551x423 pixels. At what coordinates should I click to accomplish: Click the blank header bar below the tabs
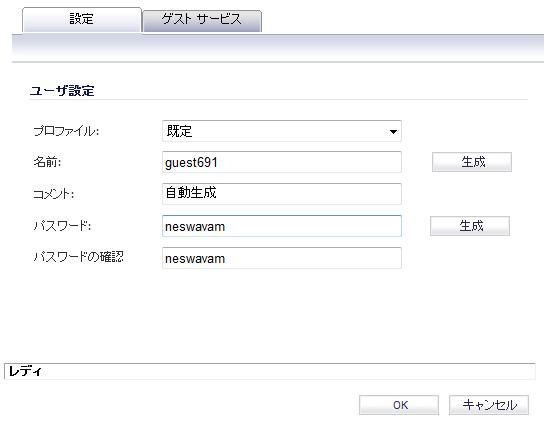(x=278, y=48)
